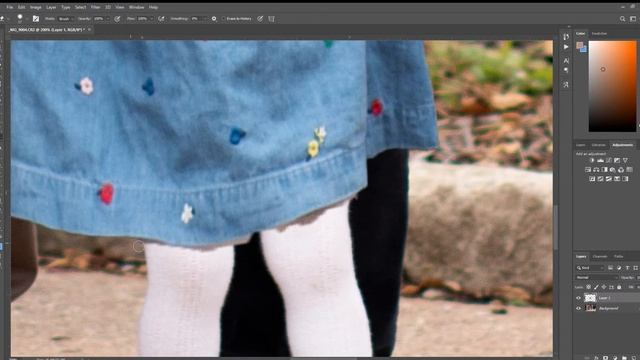The width and height of the screenshot is (640, 360).
Task: Click the search icon in options bar
Action: 622,19
